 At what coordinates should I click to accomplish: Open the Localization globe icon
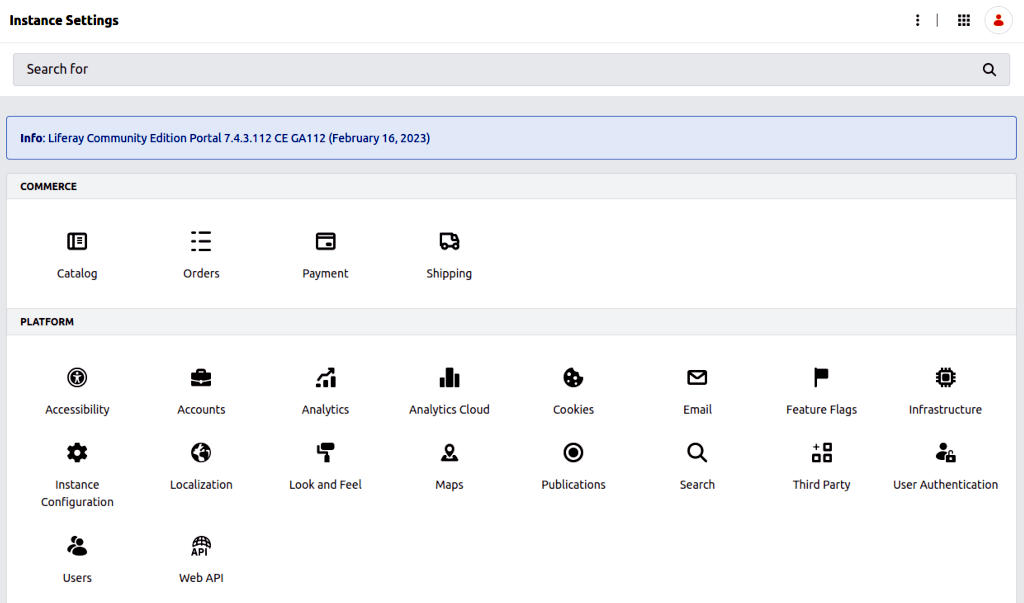[201, 452]
